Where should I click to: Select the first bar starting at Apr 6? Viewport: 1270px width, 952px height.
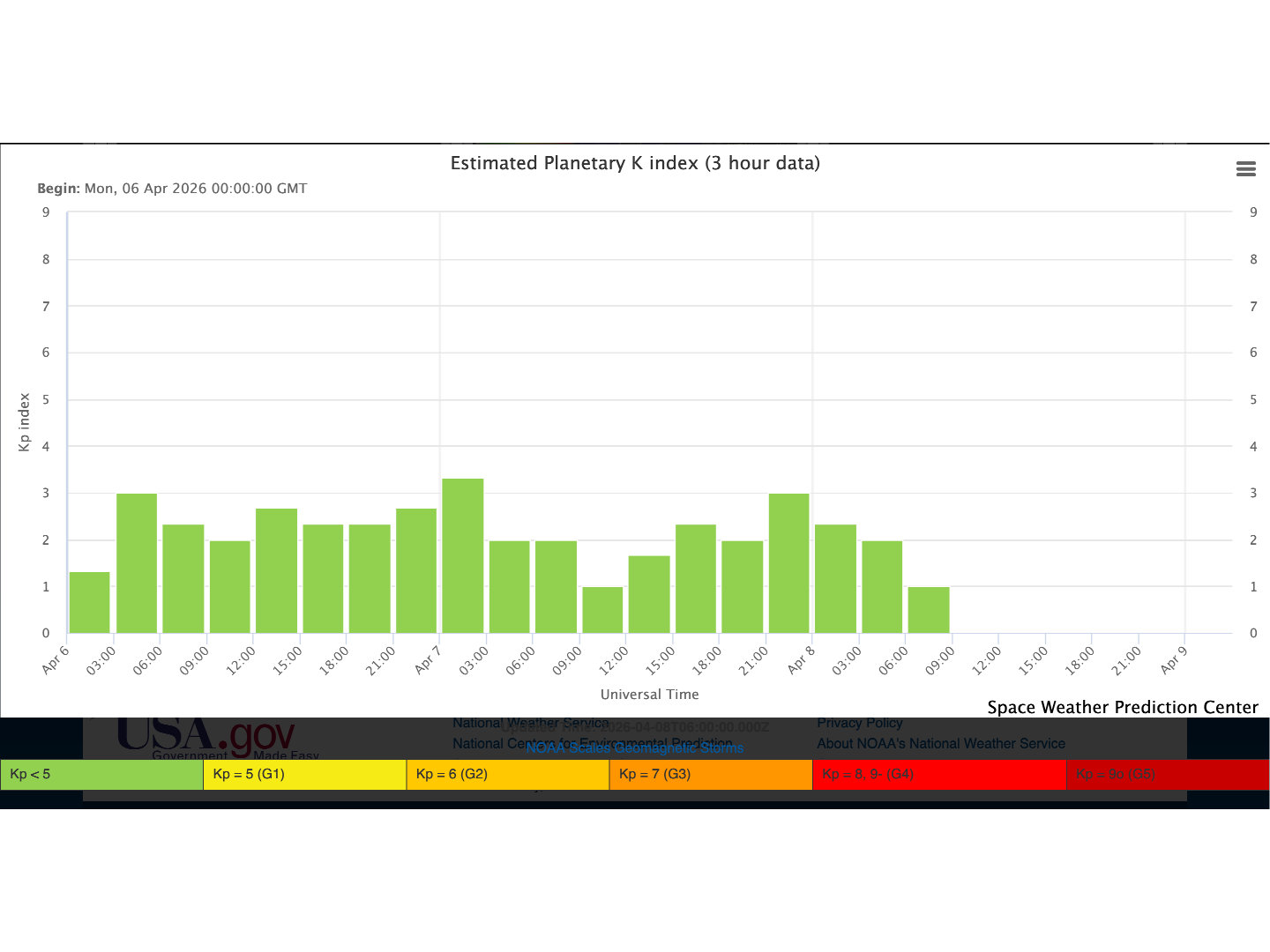90,603
